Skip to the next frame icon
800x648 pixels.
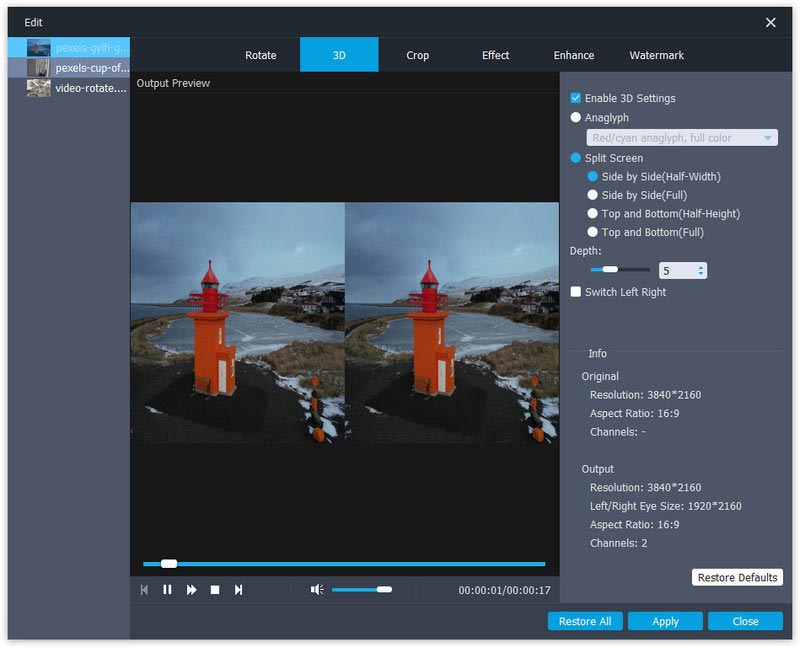point(238,590)
